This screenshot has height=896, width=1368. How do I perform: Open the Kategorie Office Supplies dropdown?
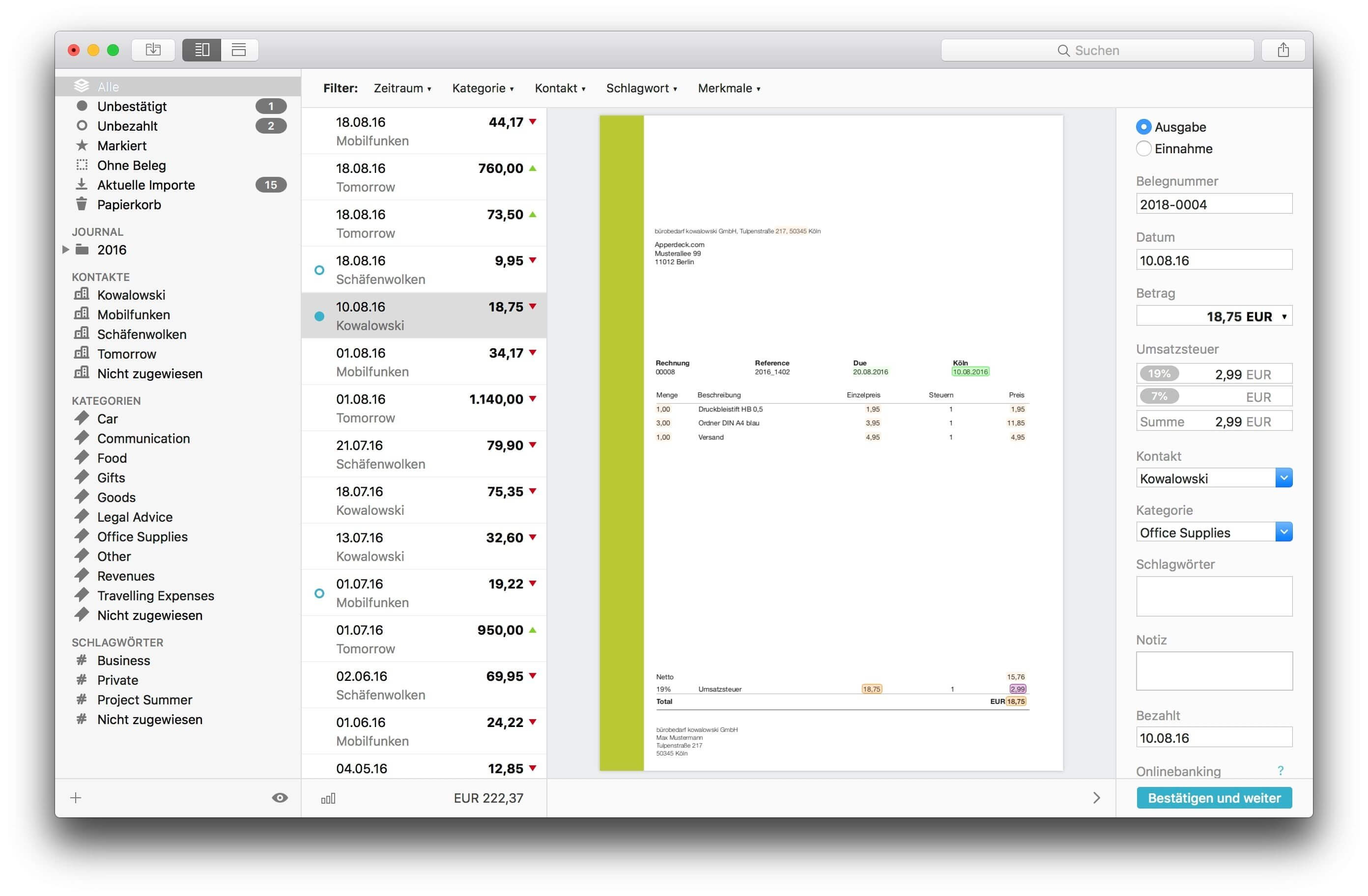(x=1283, y=532)
